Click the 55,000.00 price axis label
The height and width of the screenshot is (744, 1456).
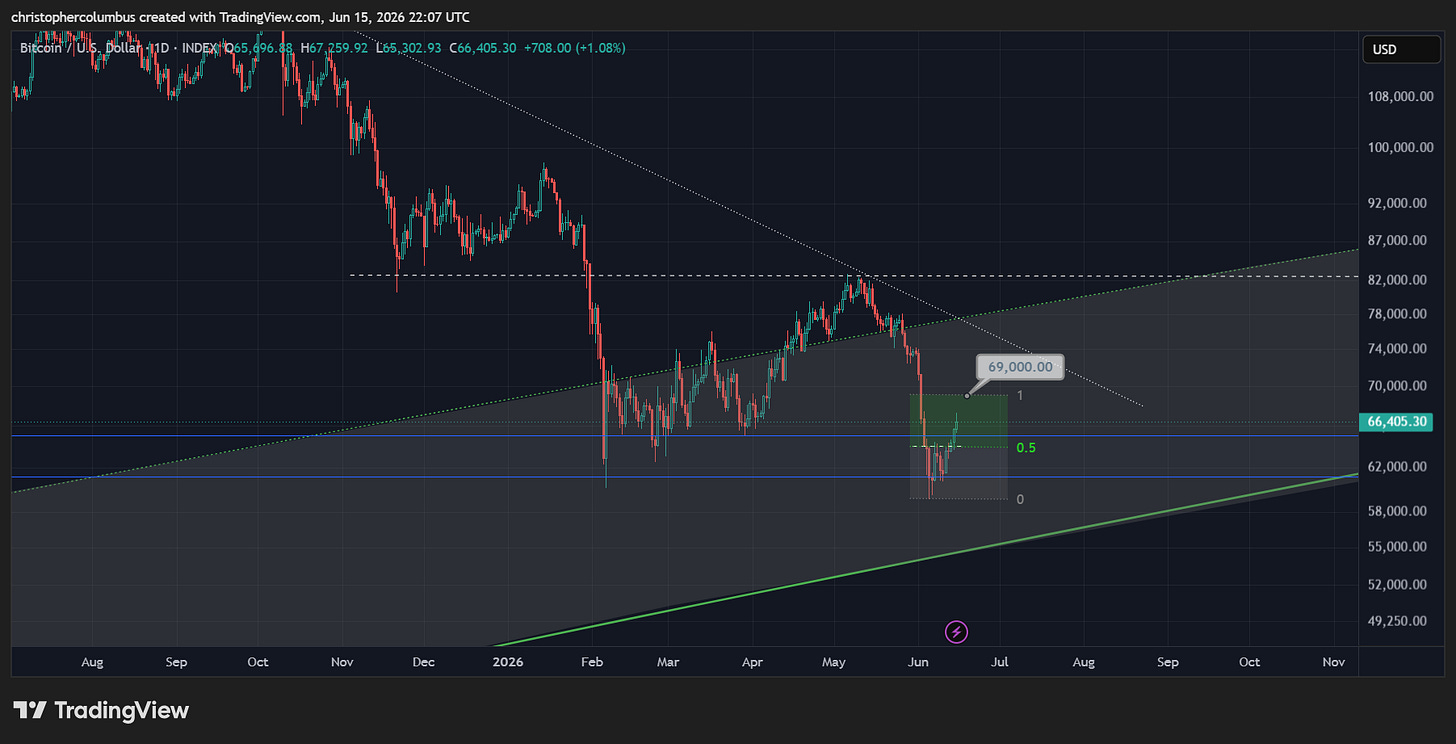coord(1398,547)
